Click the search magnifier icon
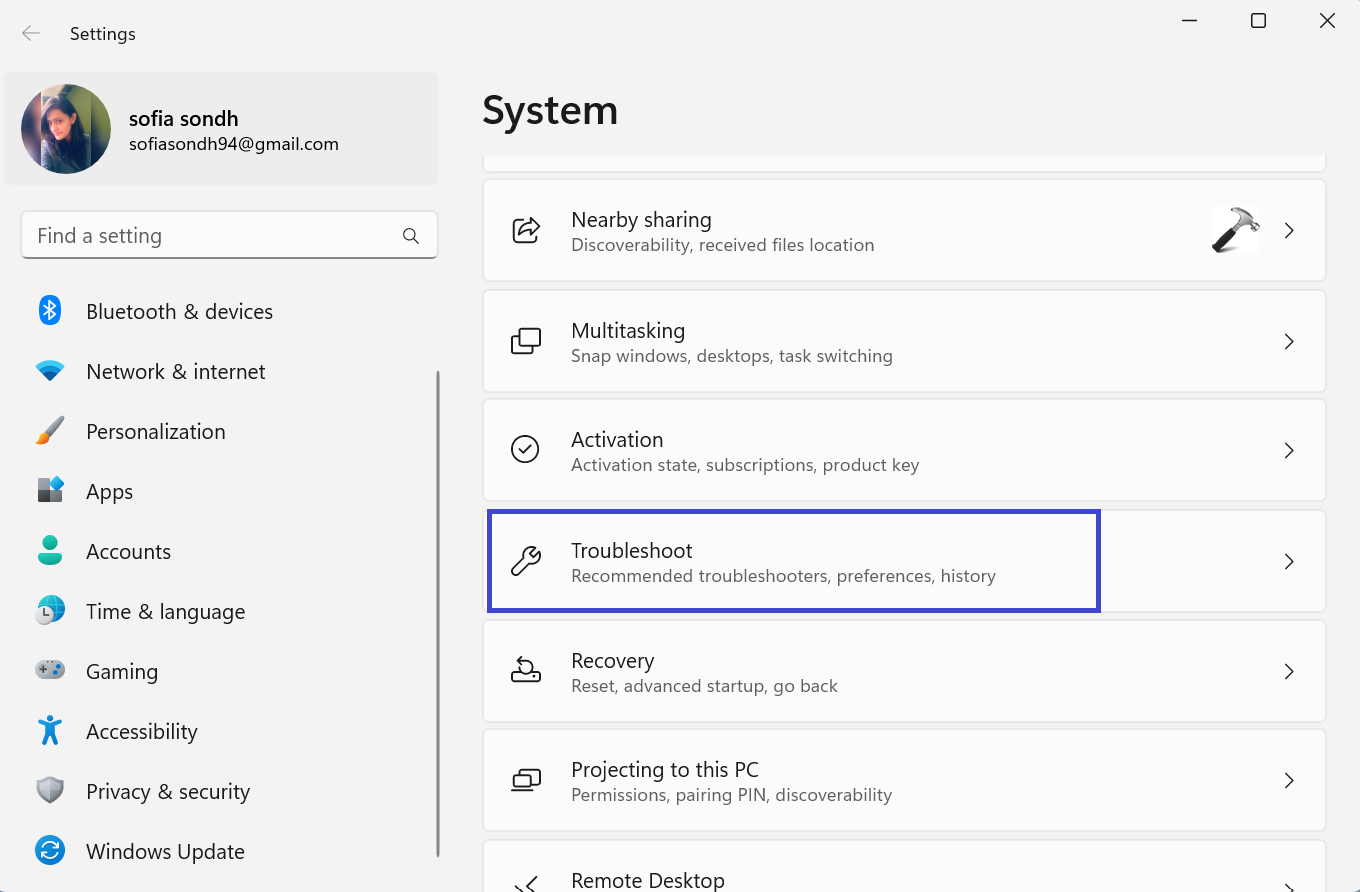 [x=410, y=236]
